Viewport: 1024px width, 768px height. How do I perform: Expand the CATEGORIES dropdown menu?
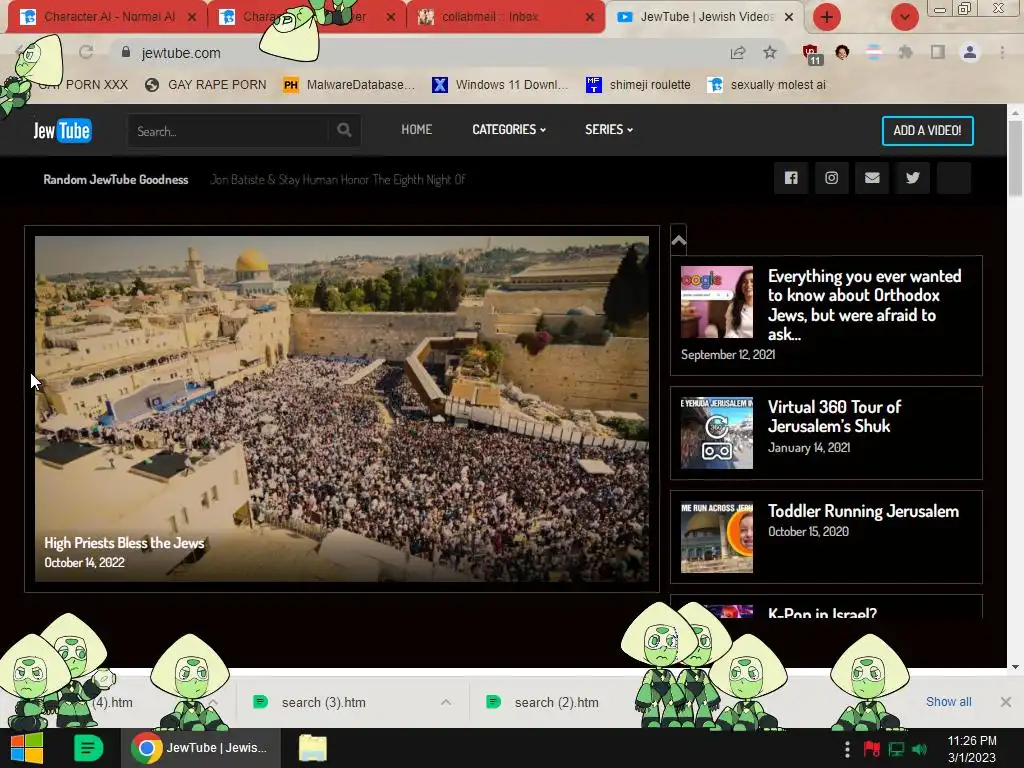coord(509,129)
